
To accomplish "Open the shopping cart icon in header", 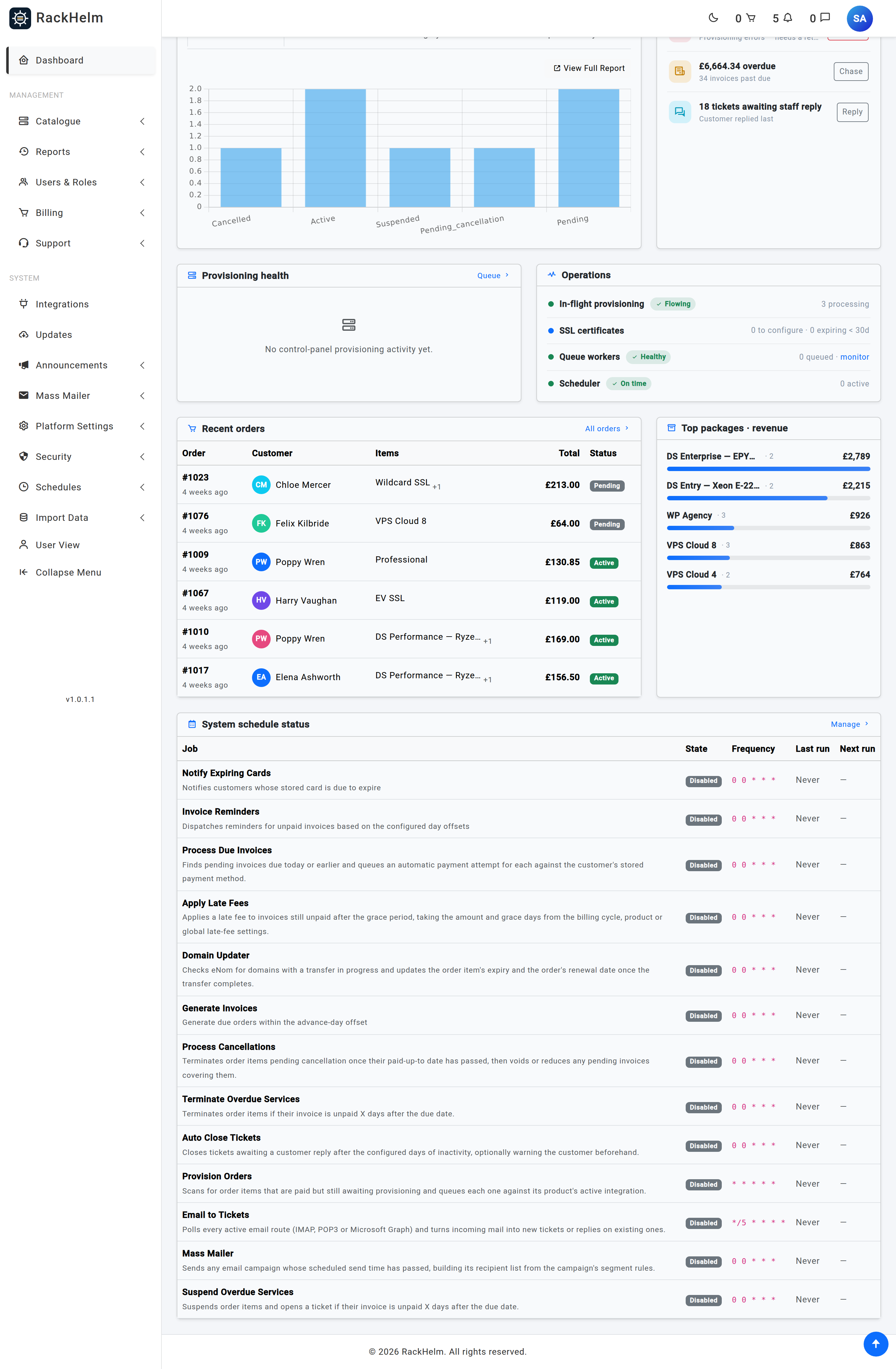I will (x=750, y=18).
